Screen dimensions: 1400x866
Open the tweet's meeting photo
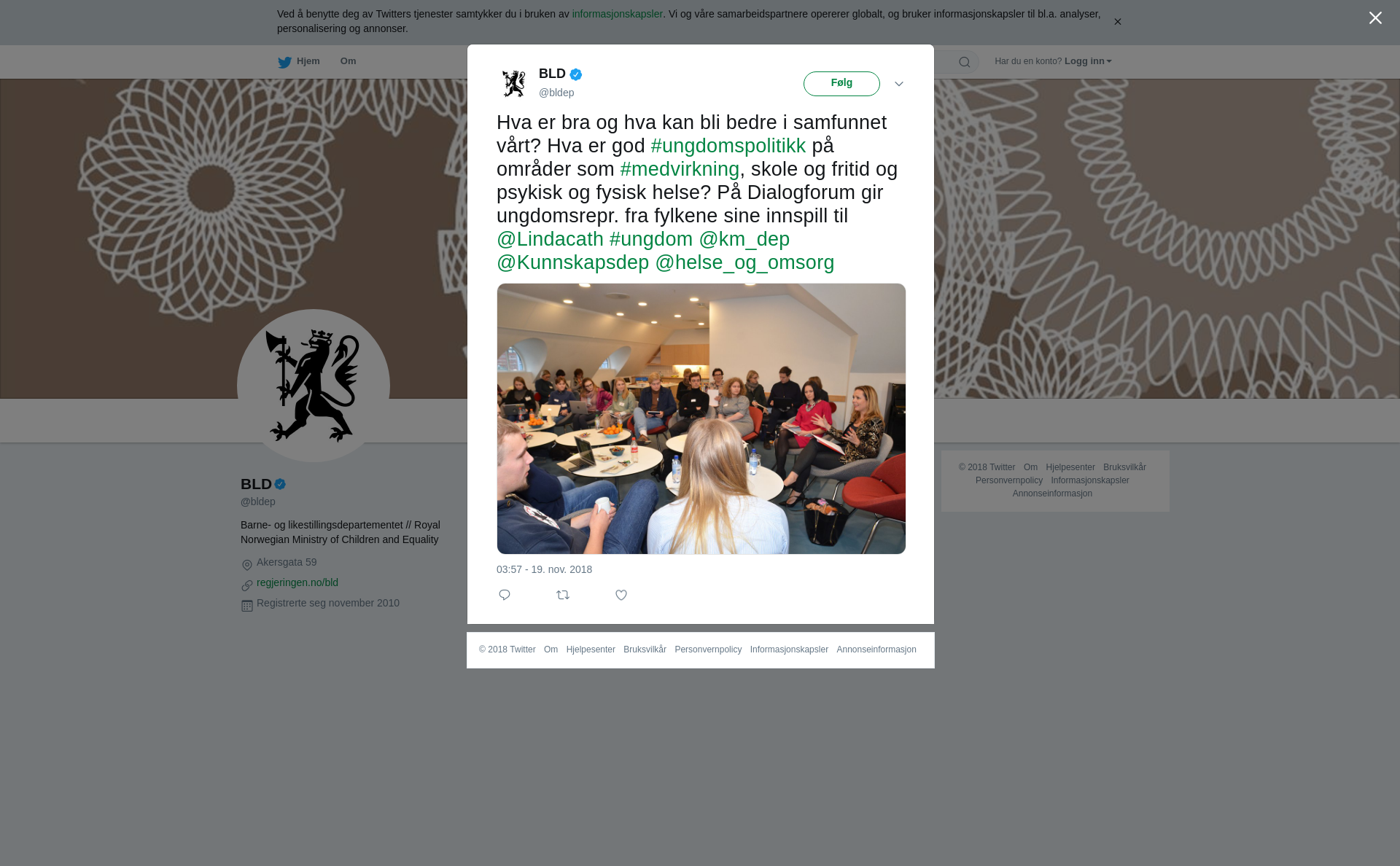point(701,418)
